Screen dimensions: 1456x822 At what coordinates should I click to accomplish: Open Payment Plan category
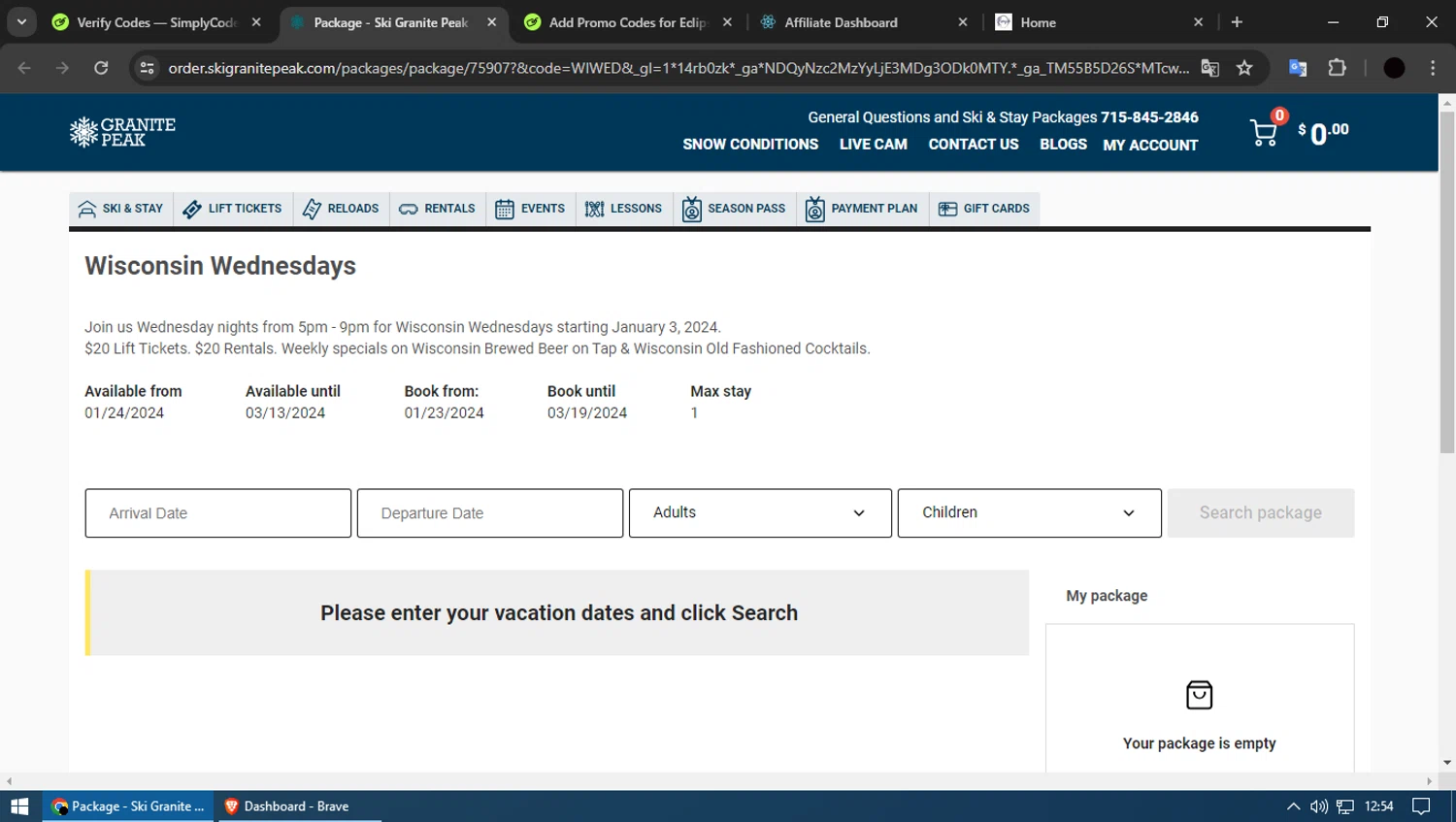(862, 209)
